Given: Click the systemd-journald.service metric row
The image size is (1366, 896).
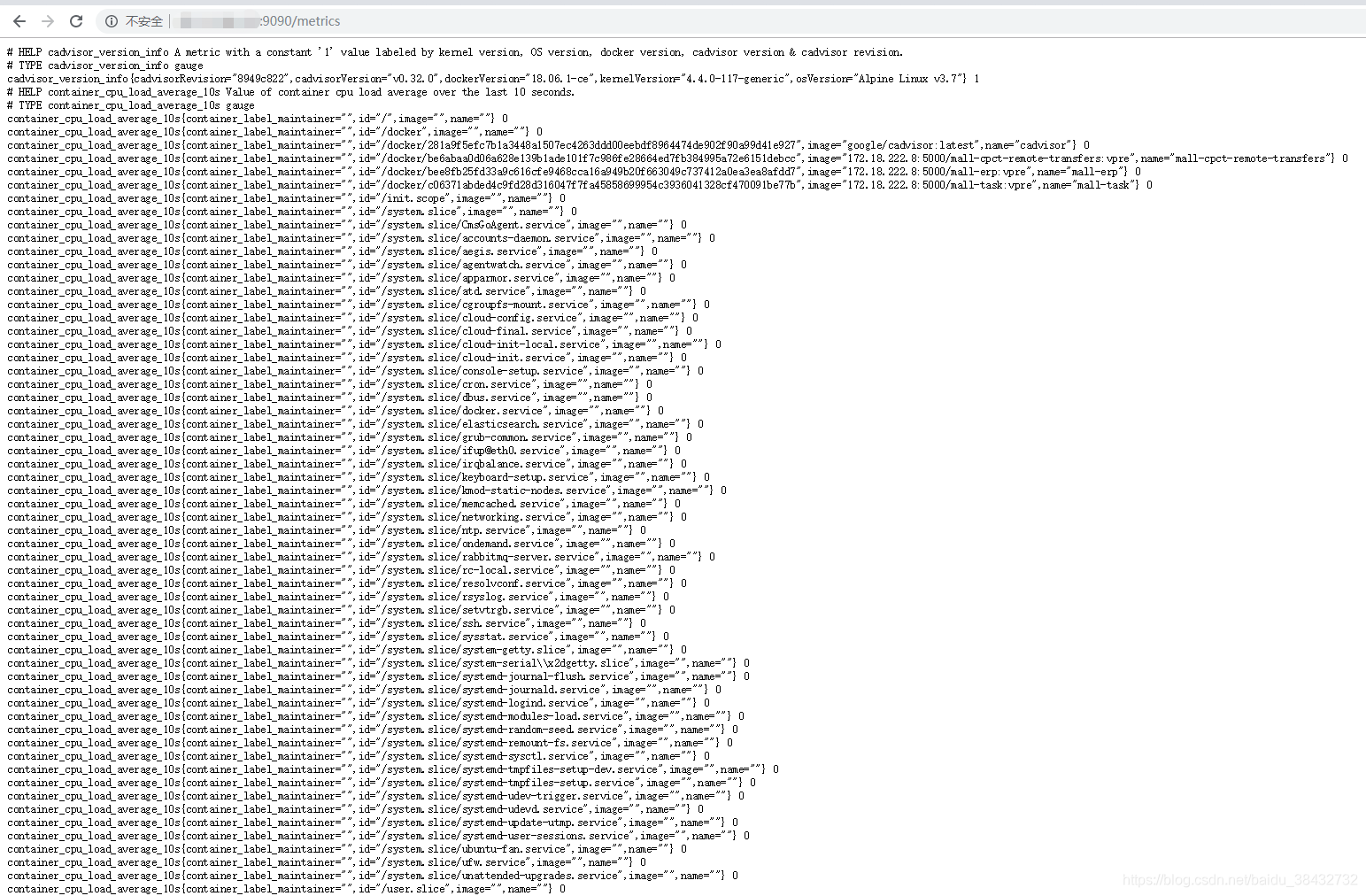Looking at the screenshot, I should 364,690.
